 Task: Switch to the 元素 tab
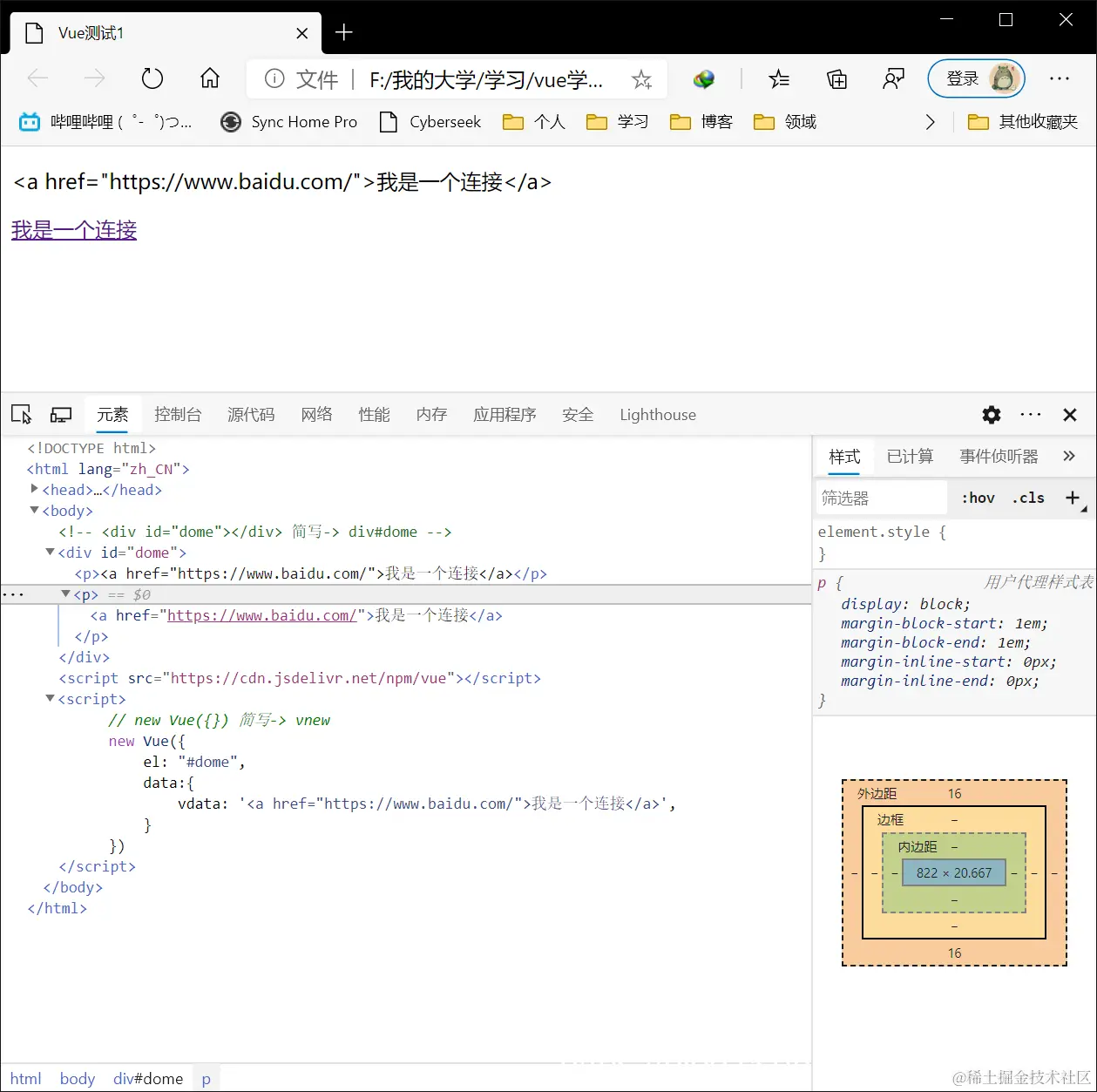pyautogui.click(x=112, y=415)
